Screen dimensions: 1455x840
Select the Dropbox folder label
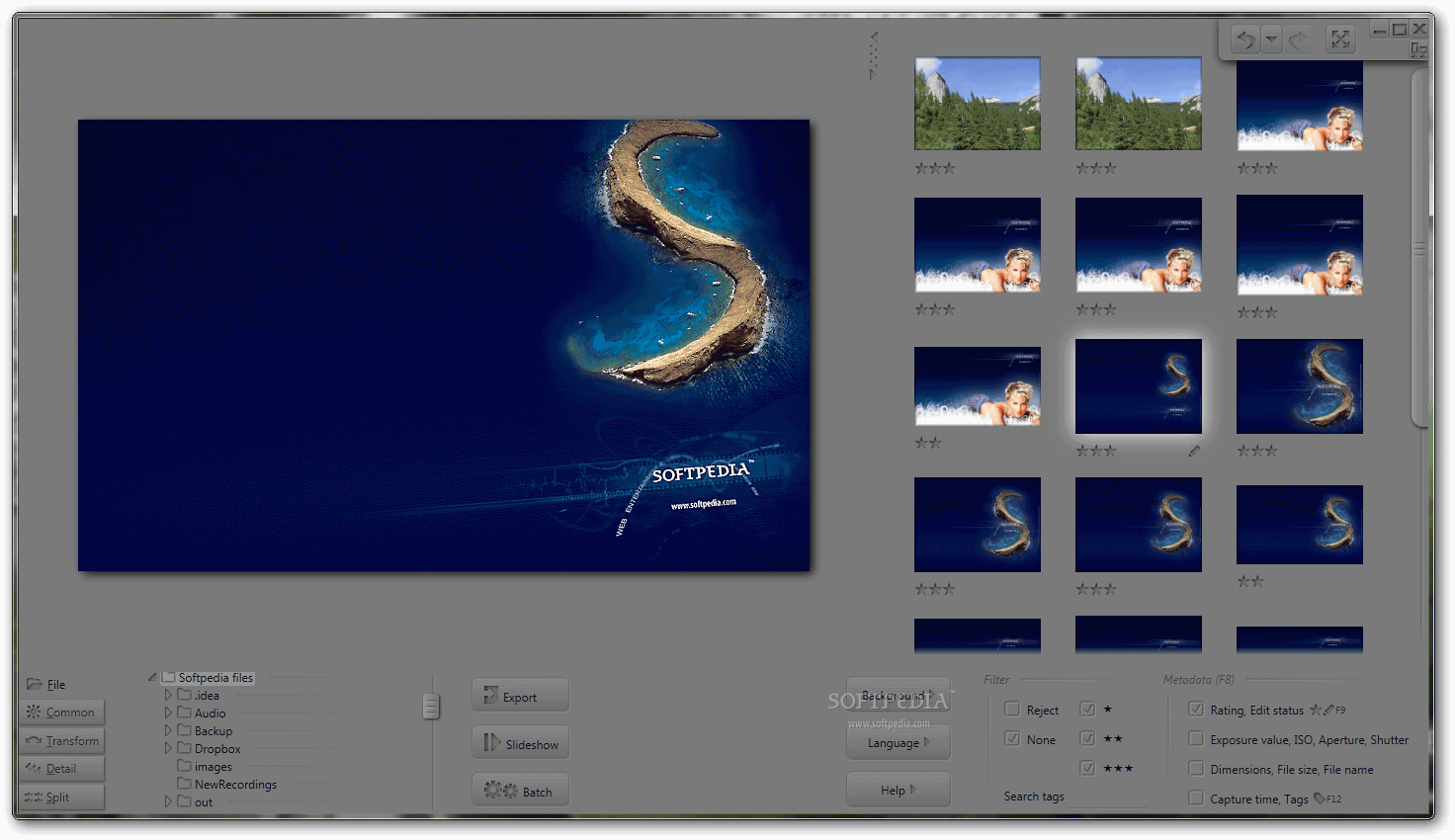(x=217, y=748)
